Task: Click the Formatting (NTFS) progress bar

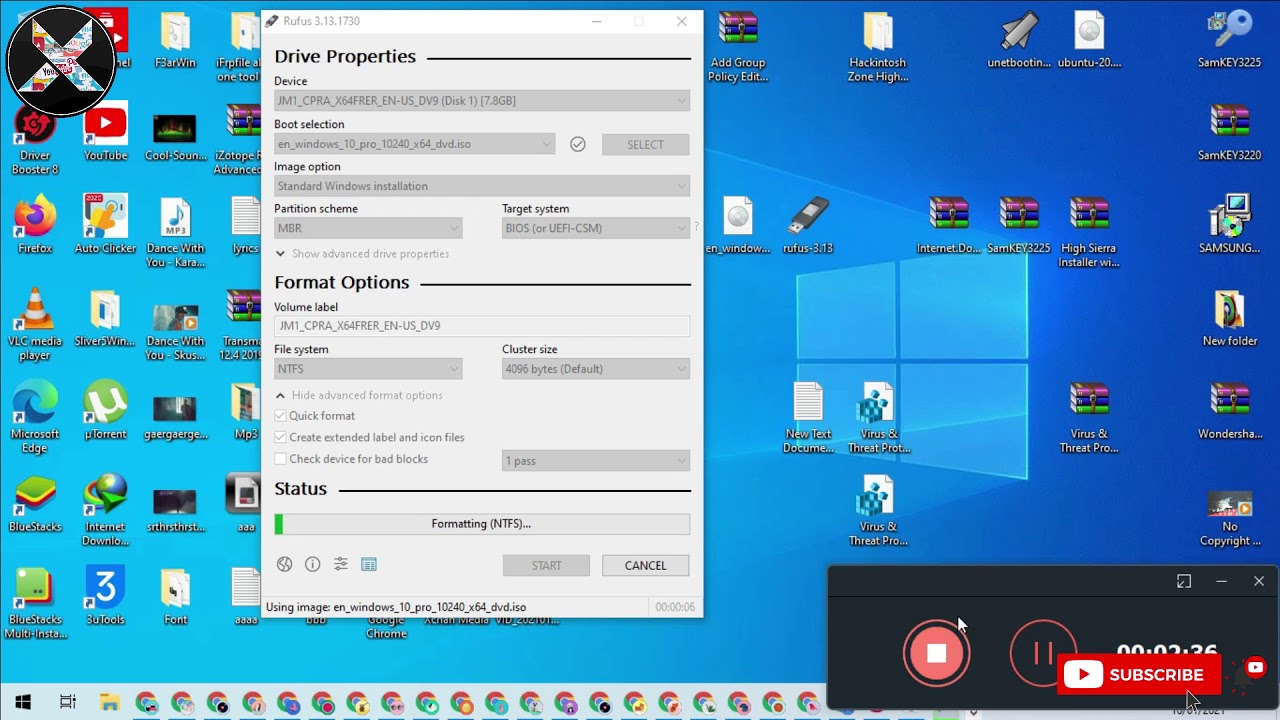Action: (x=482, y=524)
